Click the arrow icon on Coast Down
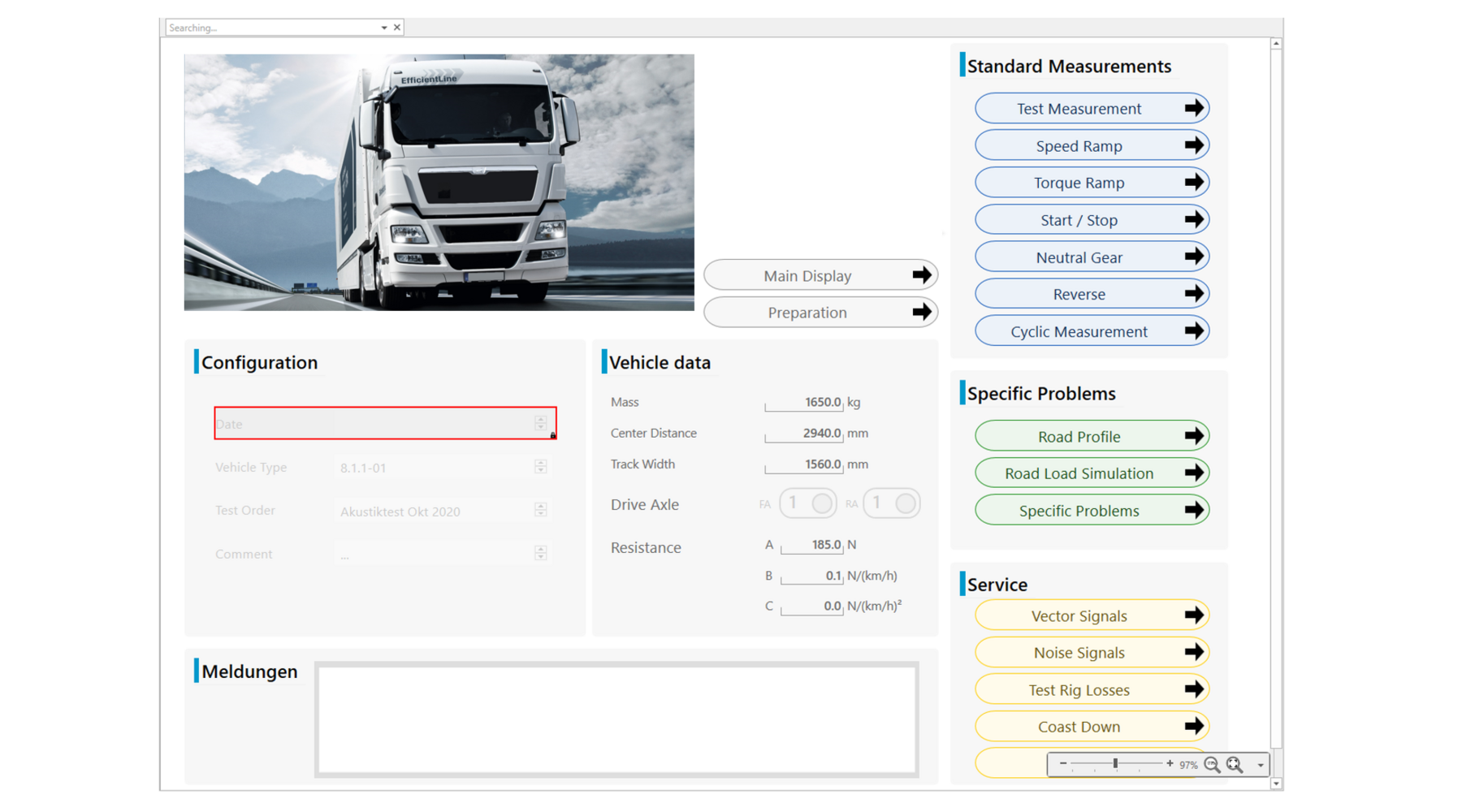The image size is (1462, 812). pyautogui.click(x=1193, y=726)
